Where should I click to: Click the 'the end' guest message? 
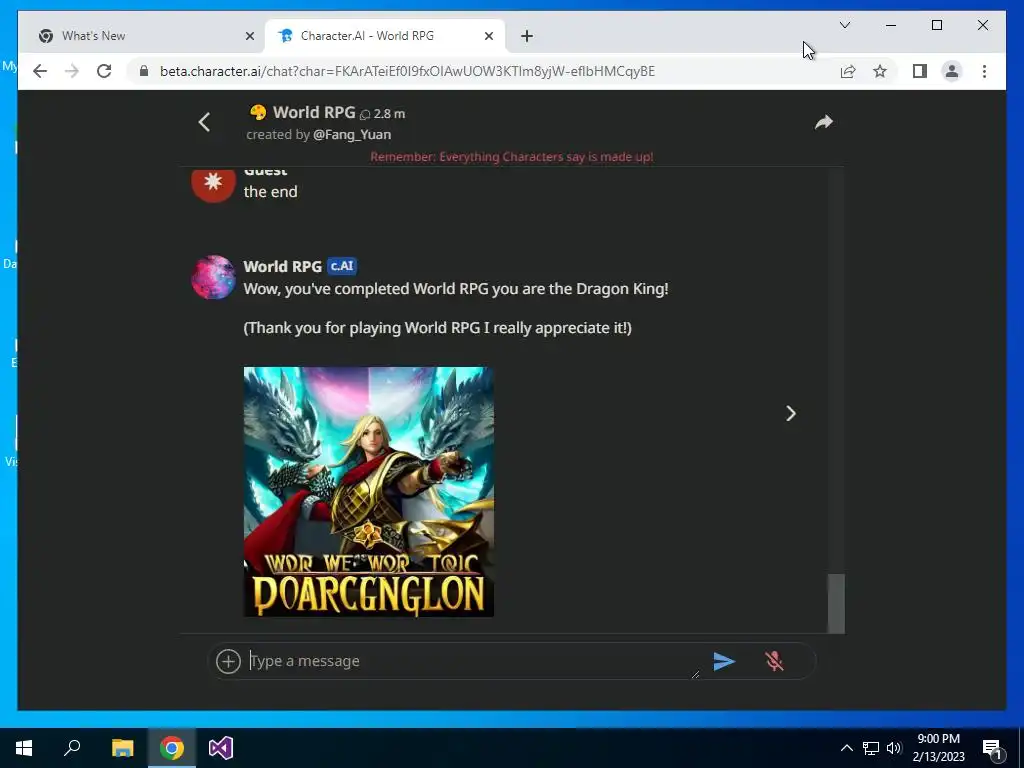270,192
